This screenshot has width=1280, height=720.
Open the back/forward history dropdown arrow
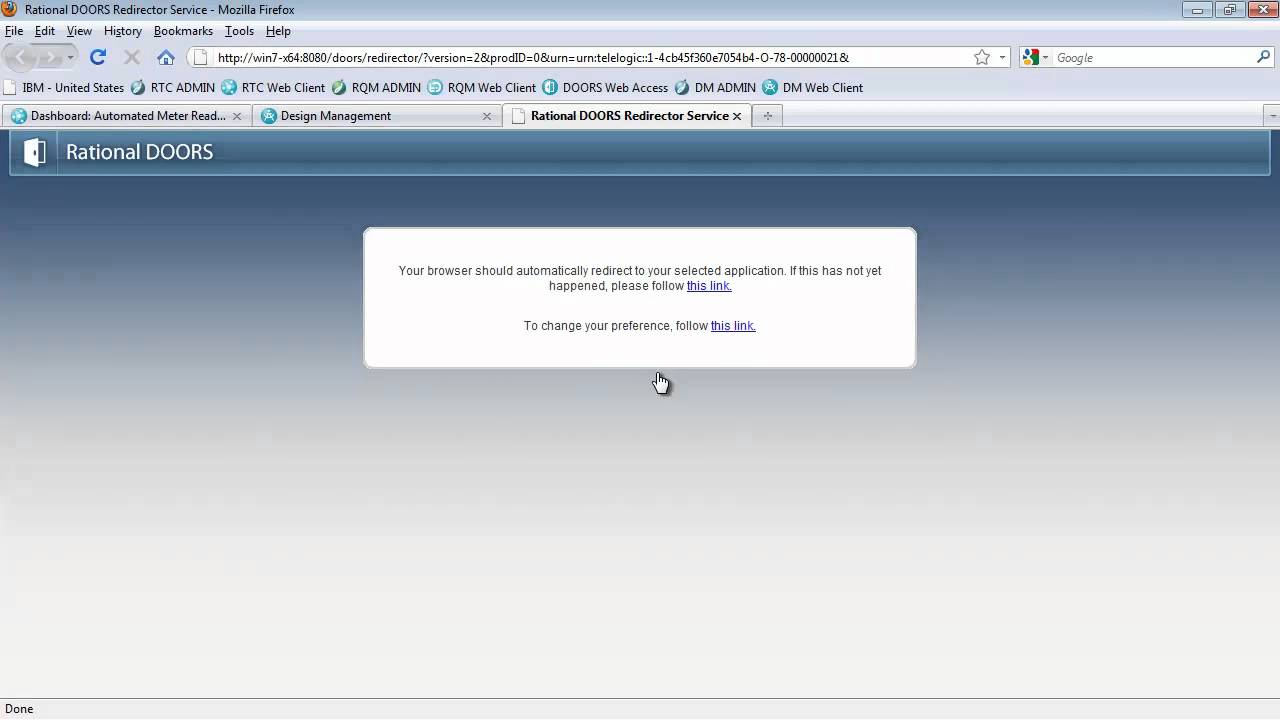point(70,57)
